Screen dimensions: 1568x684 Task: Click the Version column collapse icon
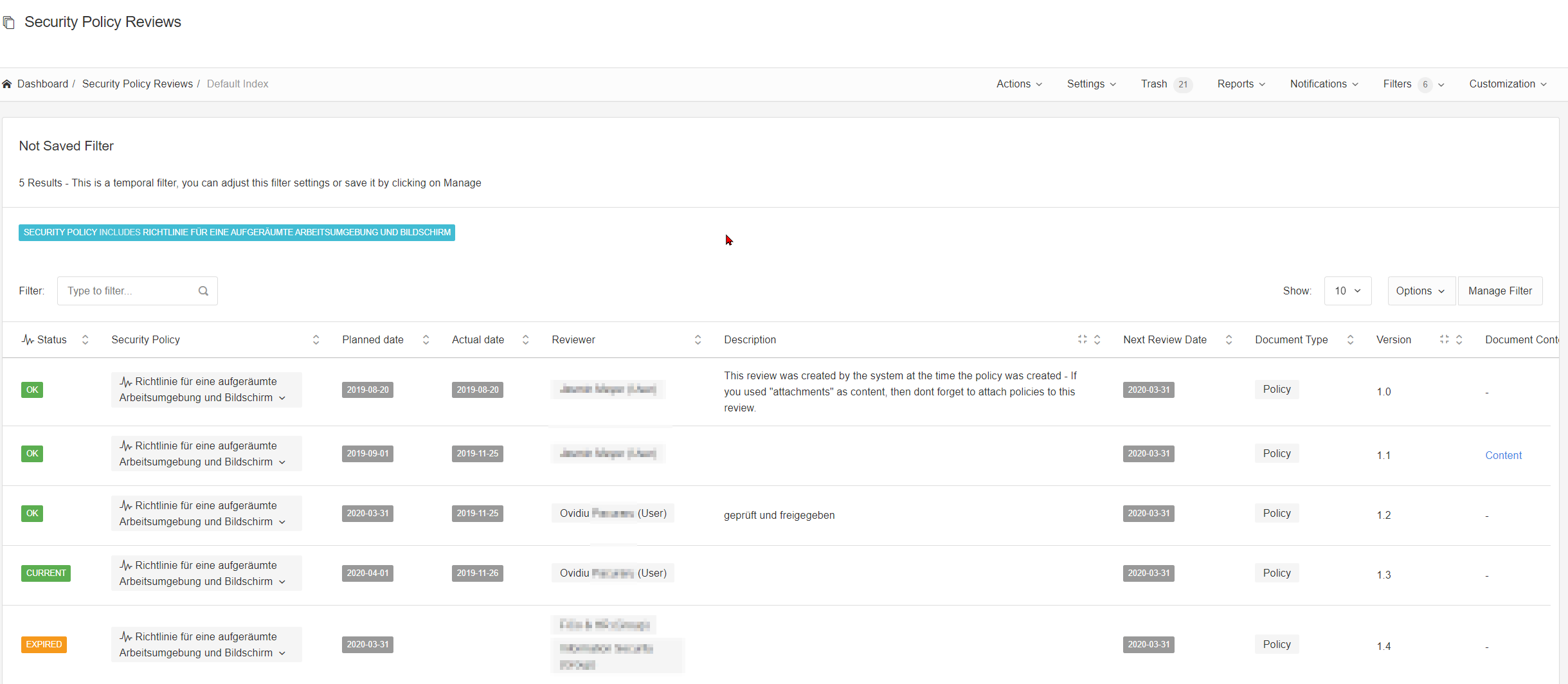(x=1444, y=339)
